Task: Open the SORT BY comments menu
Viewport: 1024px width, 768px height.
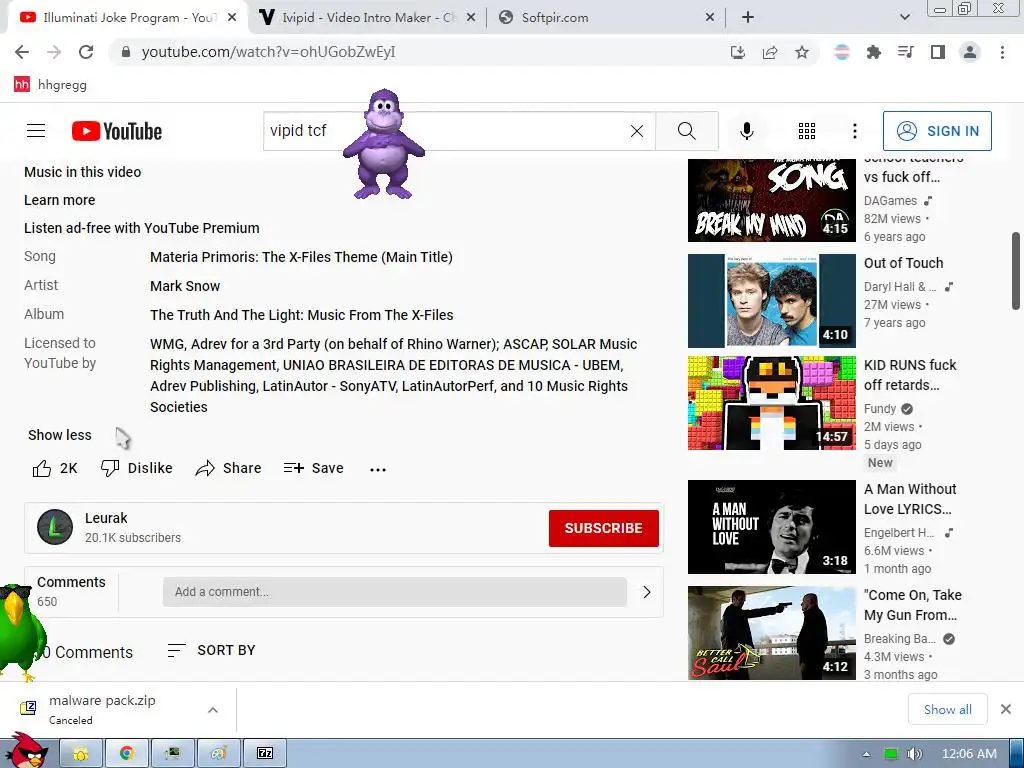Action: click(211, 650)
